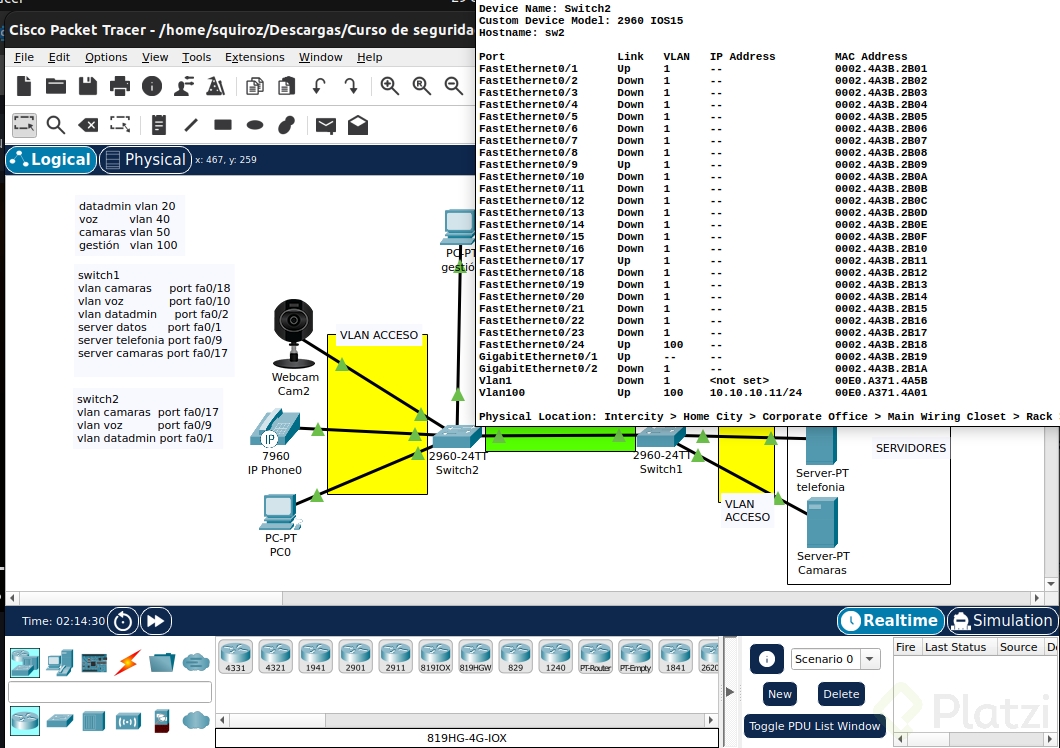Open the Scenario 0 dropdown
Image resolution: width=1060 pixels, height=748 pixels.
pos(836,659)
